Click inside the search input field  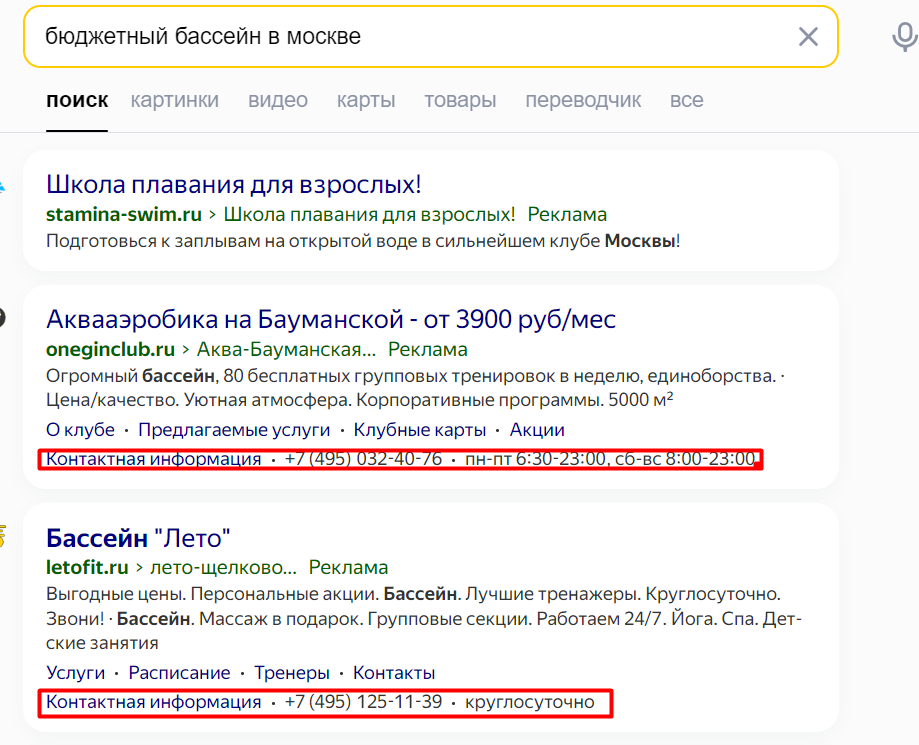pos(400,36)
